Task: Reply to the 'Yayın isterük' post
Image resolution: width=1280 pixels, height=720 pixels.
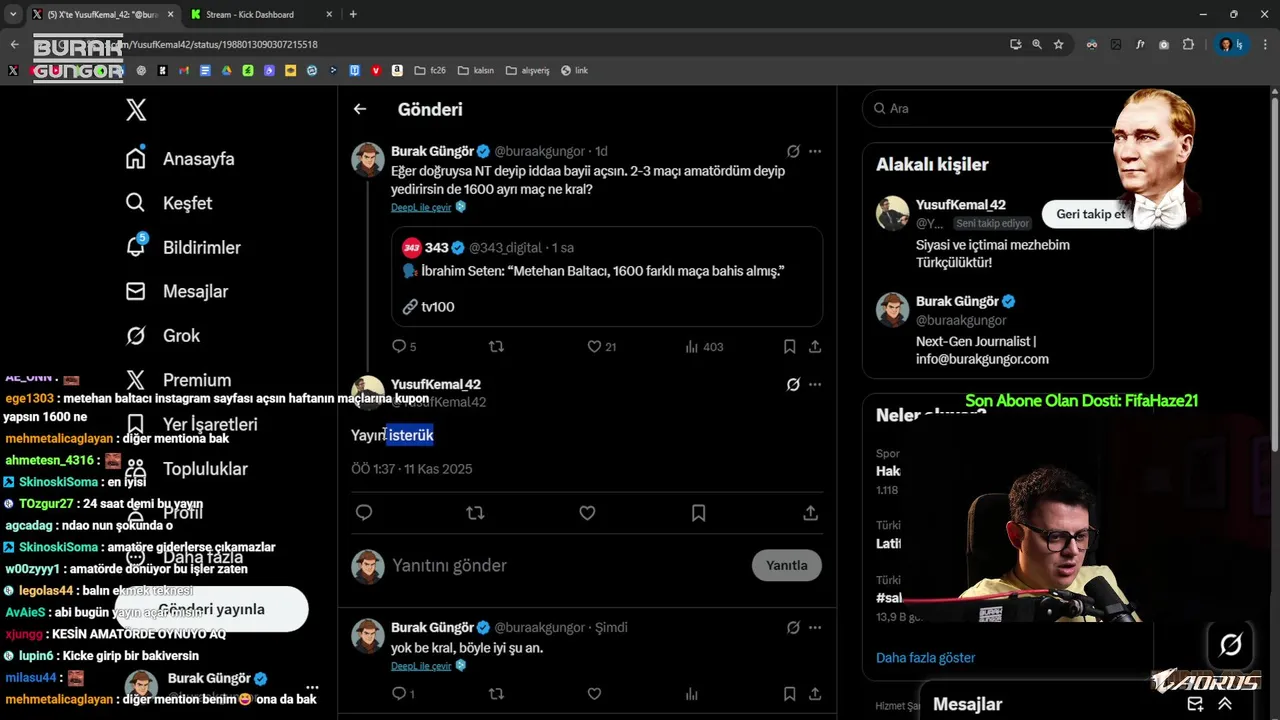Action: pos(364,513)
